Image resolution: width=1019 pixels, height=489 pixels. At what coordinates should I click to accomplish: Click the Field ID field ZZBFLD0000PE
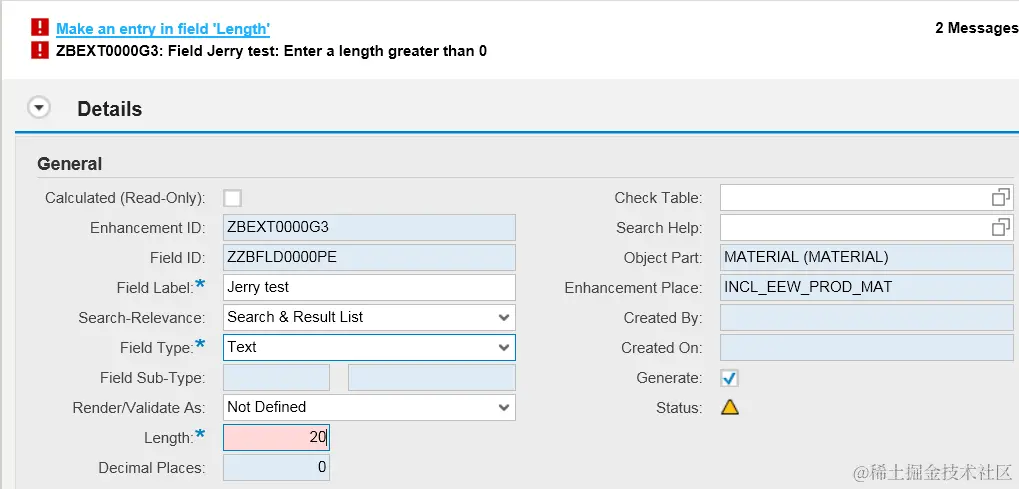369,258
